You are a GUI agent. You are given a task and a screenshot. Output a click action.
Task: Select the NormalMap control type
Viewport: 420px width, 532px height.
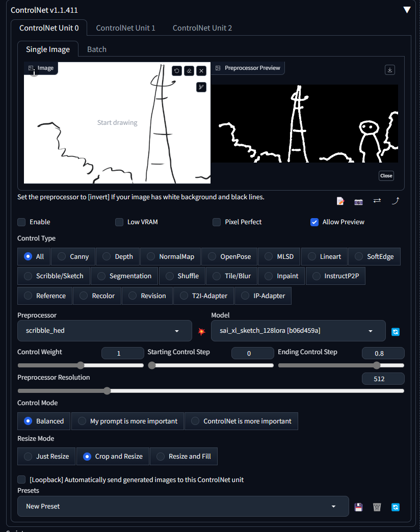(x=170, y=256)
